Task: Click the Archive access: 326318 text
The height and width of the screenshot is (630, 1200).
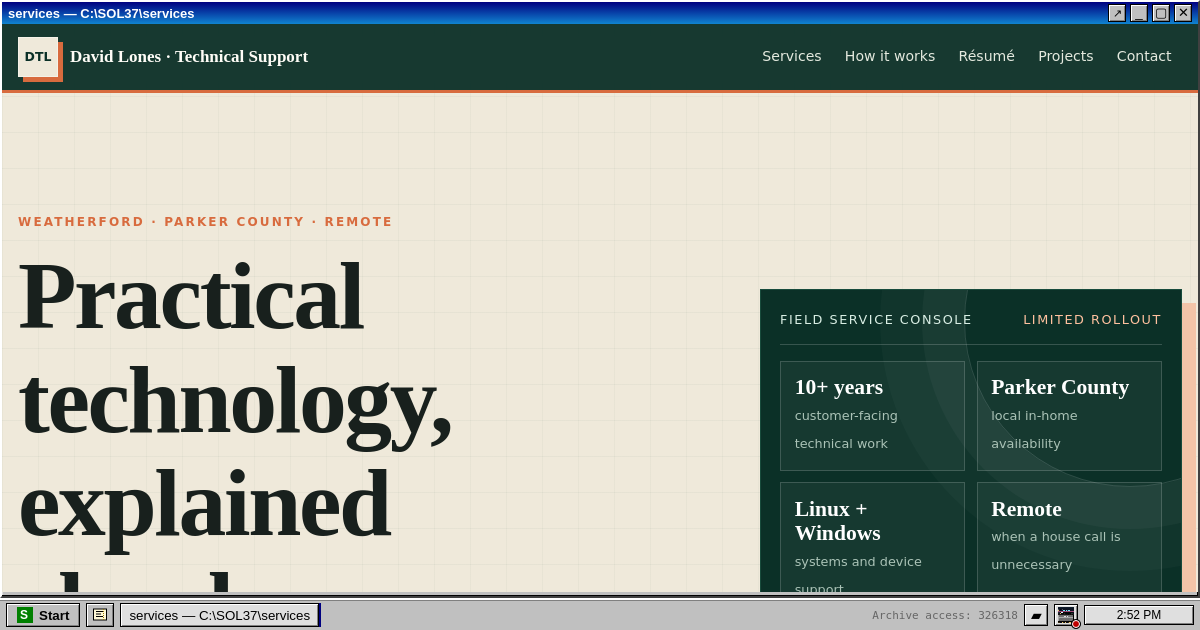Action: click(945, 616)
